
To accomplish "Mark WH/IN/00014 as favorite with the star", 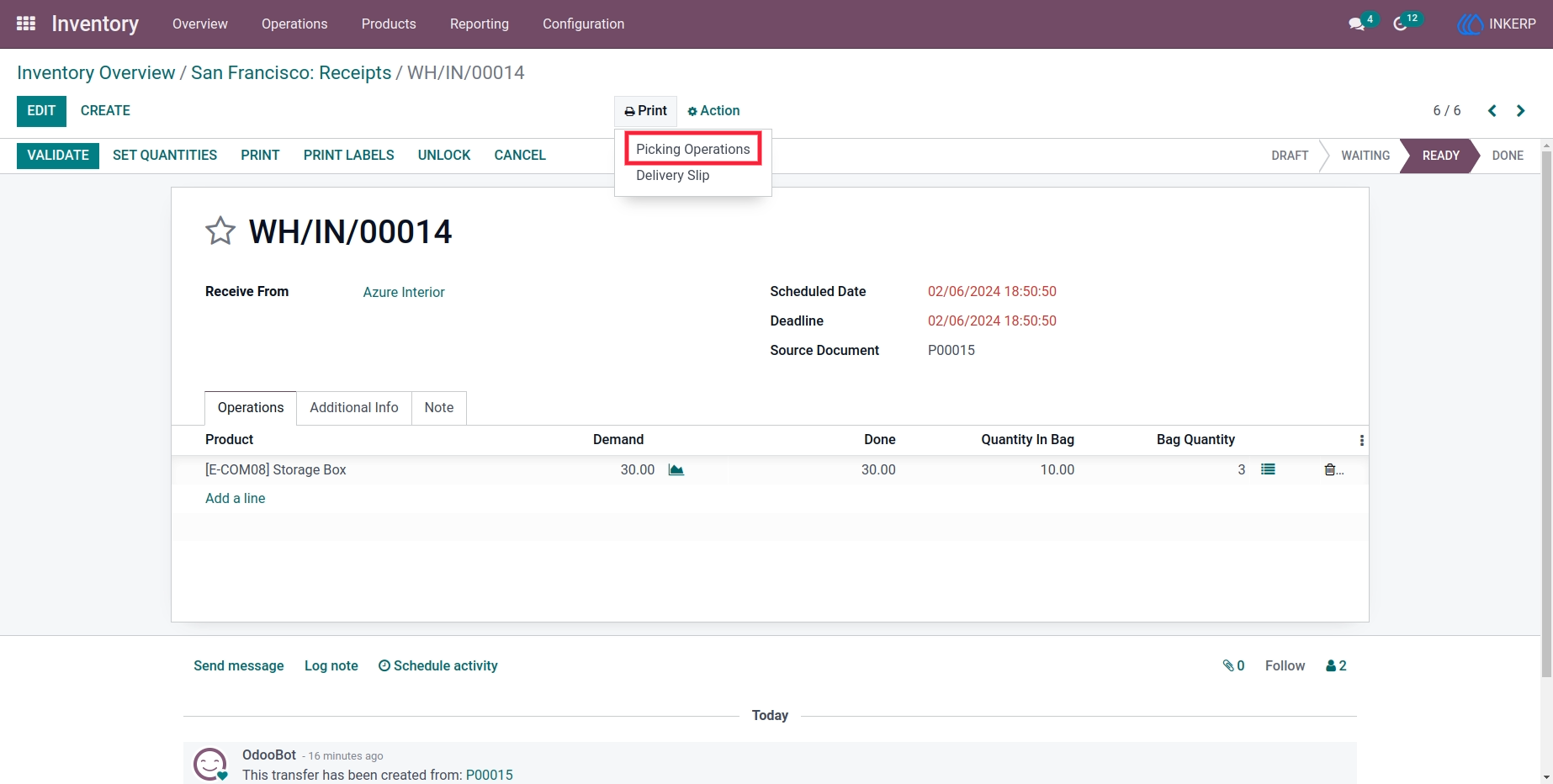I will point(220,230).
